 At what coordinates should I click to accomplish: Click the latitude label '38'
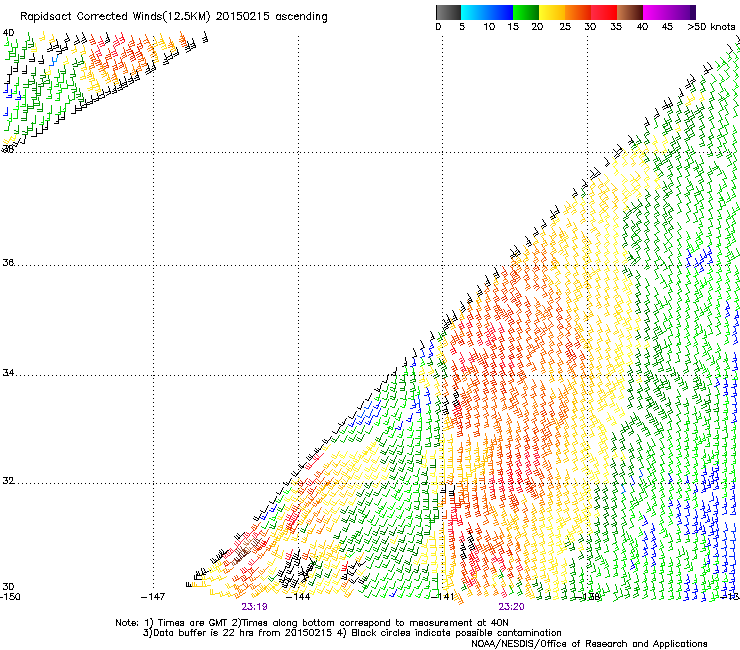8,149
